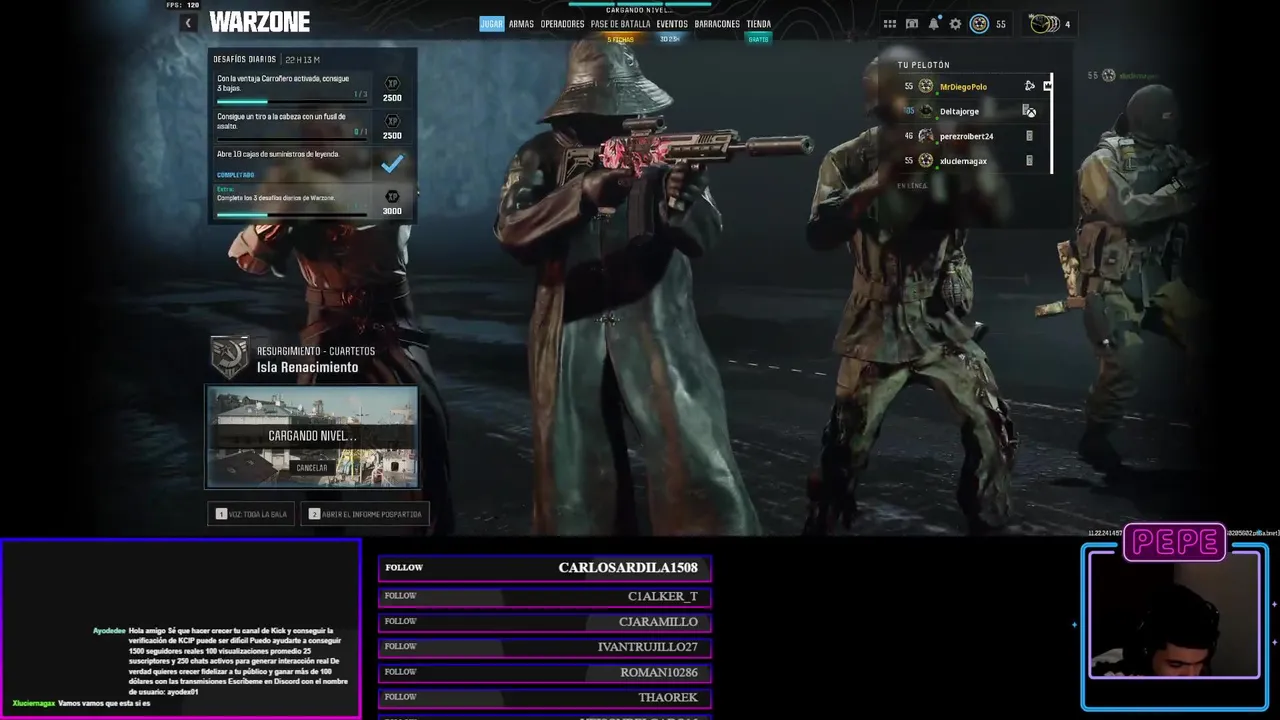
Task: Select the completed checkmark of the supply boxes challenge
Action: coord(392,163)
